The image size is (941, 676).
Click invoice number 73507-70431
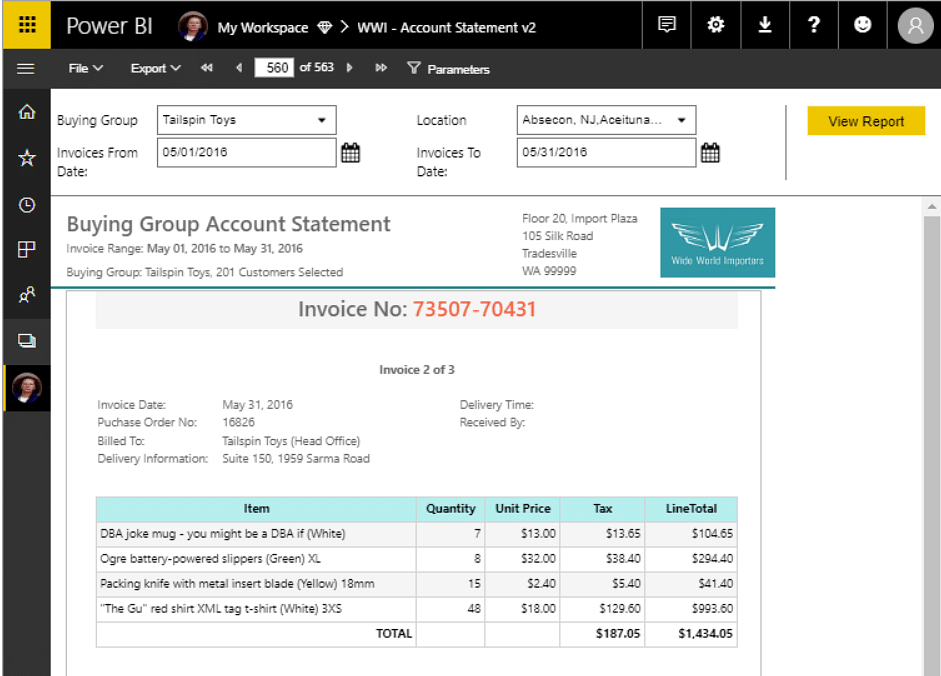point(474,309)
